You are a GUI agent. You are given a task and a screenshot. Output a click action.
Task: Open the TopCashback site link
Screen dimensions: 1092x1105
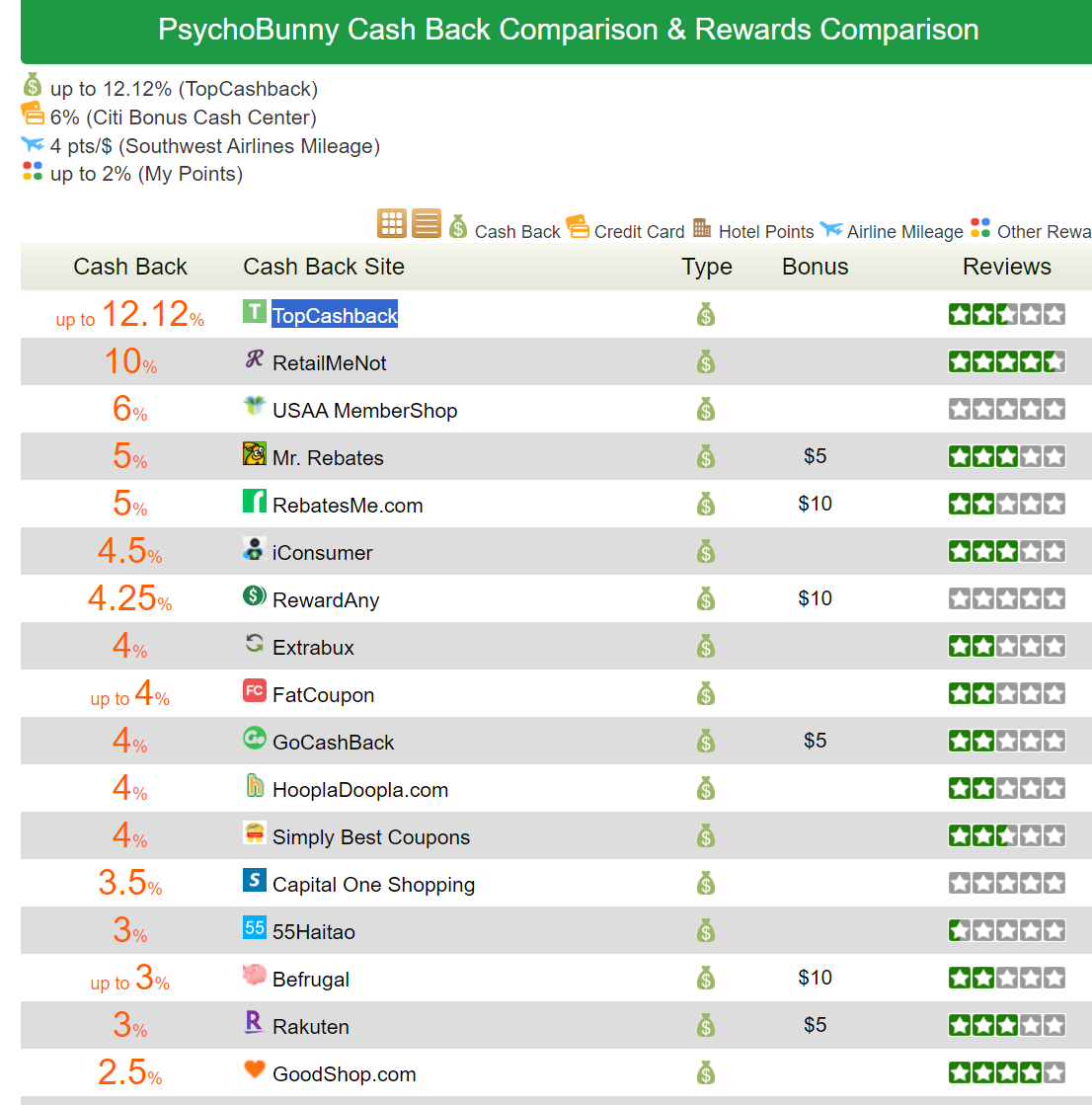(x=335, y=315)
